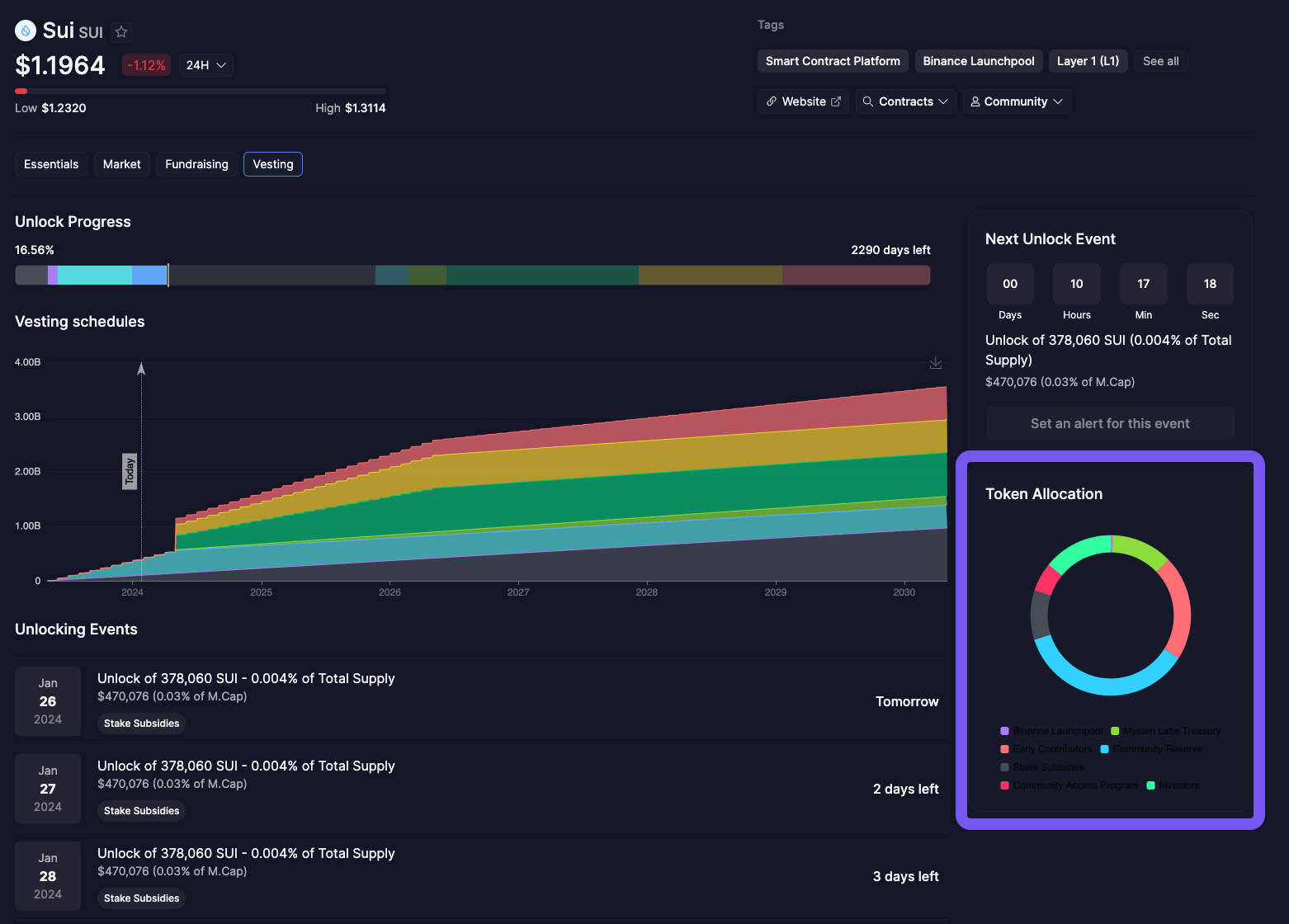
Task: Select the Vesting tab
Action: [273, 164]
